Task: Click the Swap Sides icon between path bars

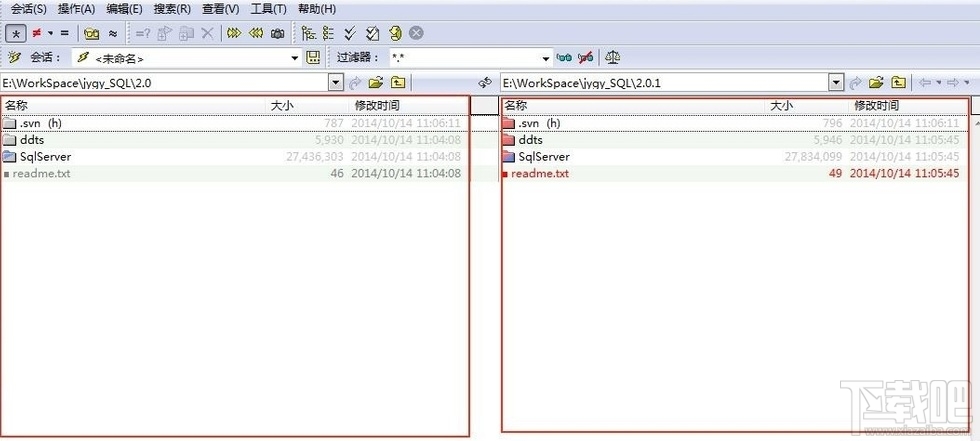Action: tap(486, 82)
